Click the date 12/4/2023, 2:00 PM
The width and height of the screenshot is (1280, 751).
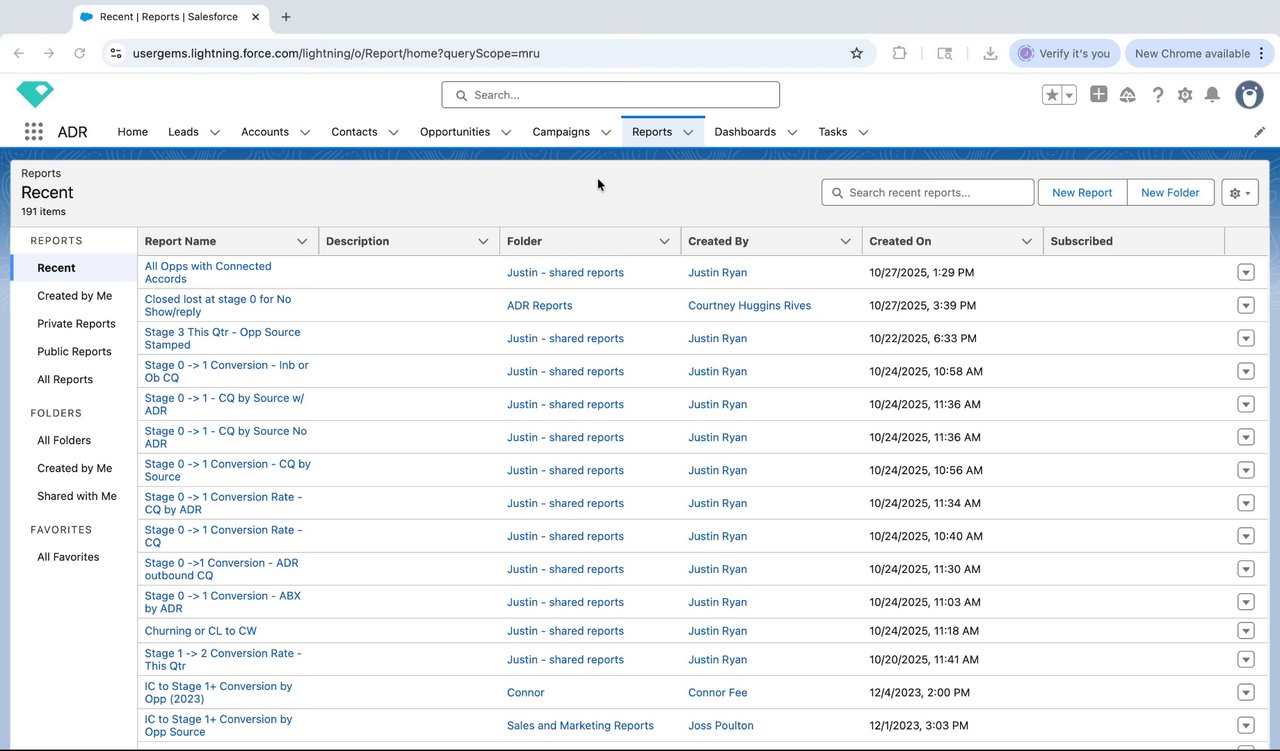point(920,693)
